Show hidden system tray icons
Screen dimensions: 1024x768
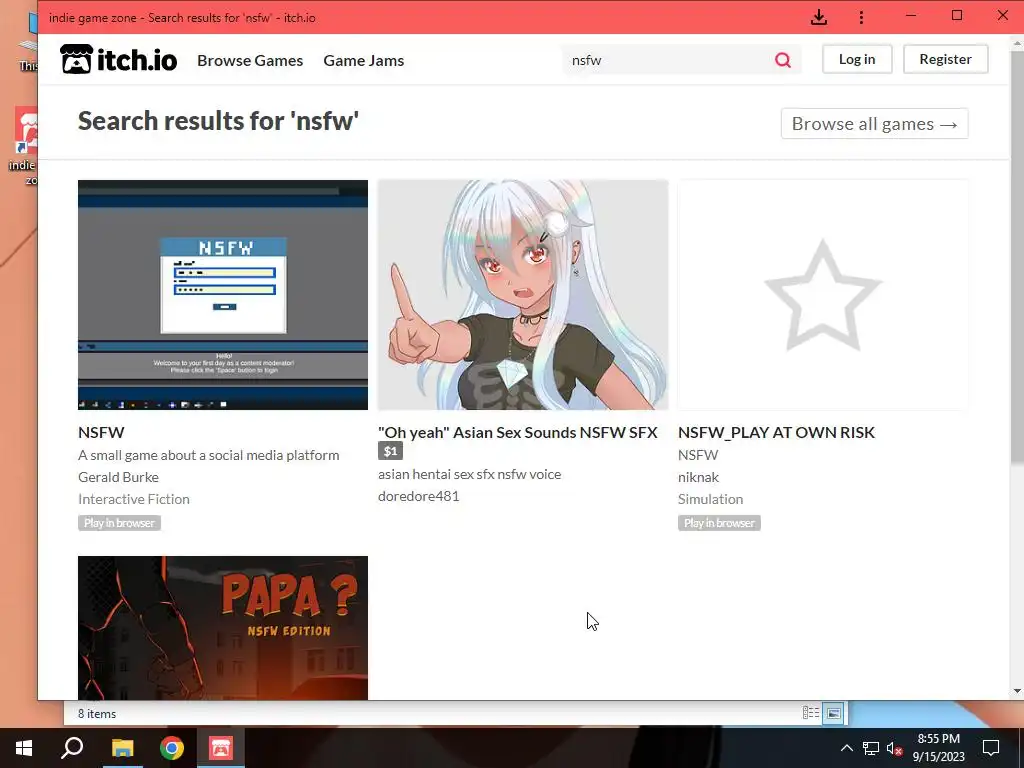846,748
